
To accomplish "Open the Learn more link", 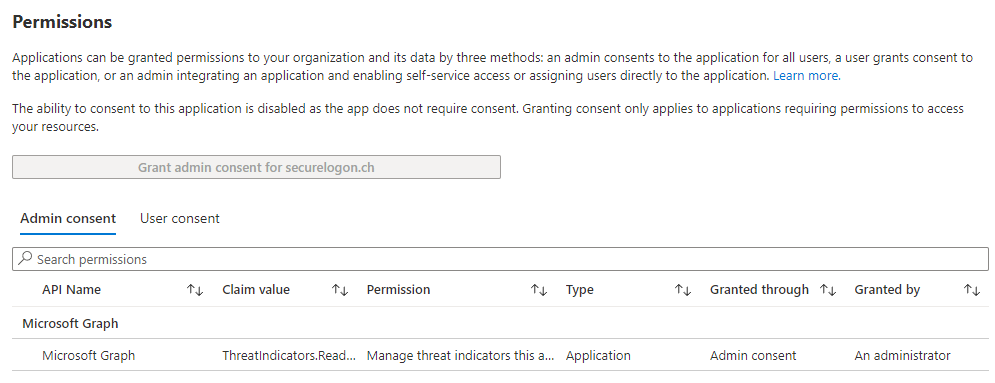I will tap(807, 75).
